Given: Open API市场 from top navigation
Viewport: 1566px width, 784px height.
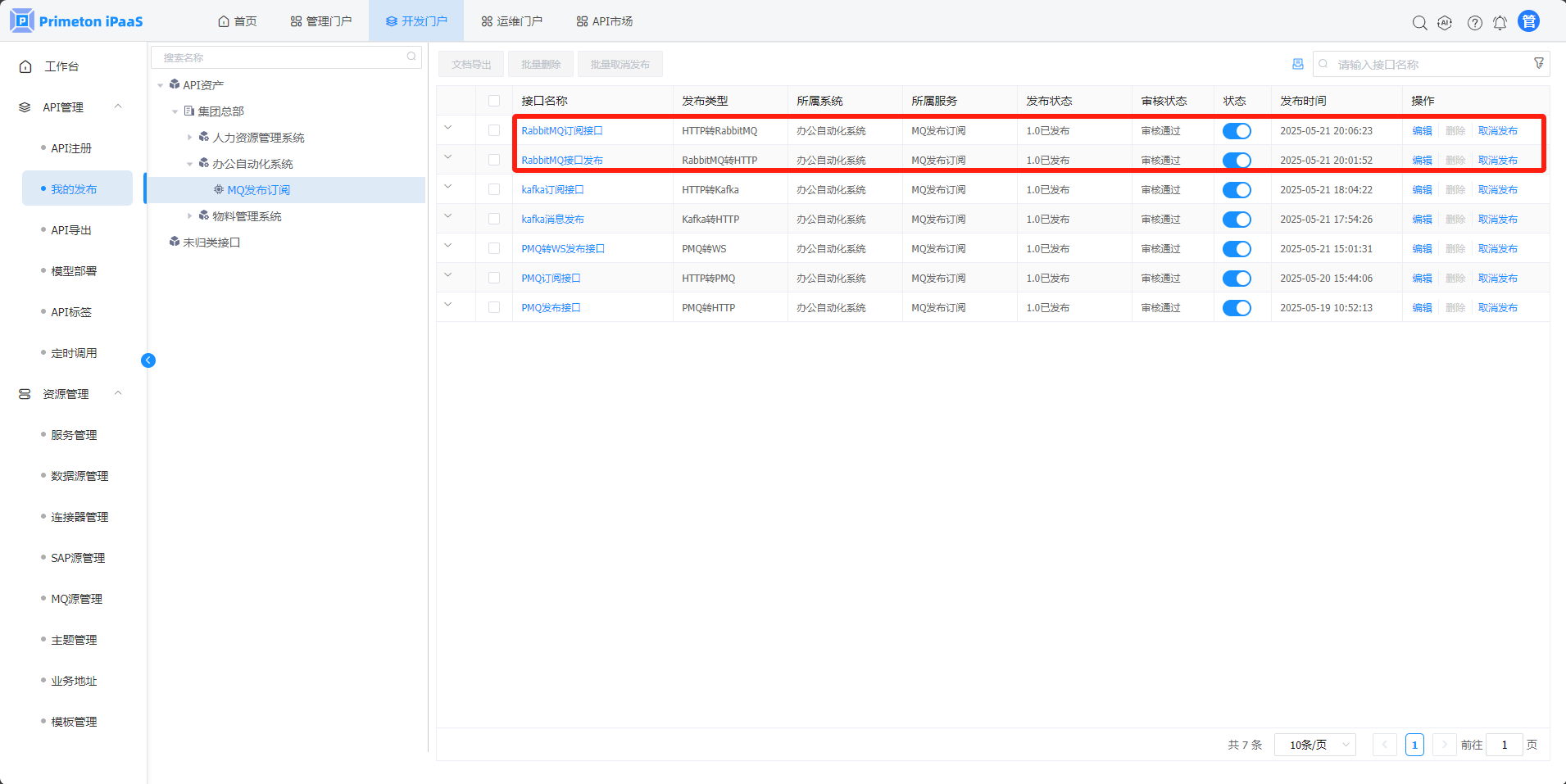Looking at the screenshot, I should pyautogui.click(x=605, y=21).
